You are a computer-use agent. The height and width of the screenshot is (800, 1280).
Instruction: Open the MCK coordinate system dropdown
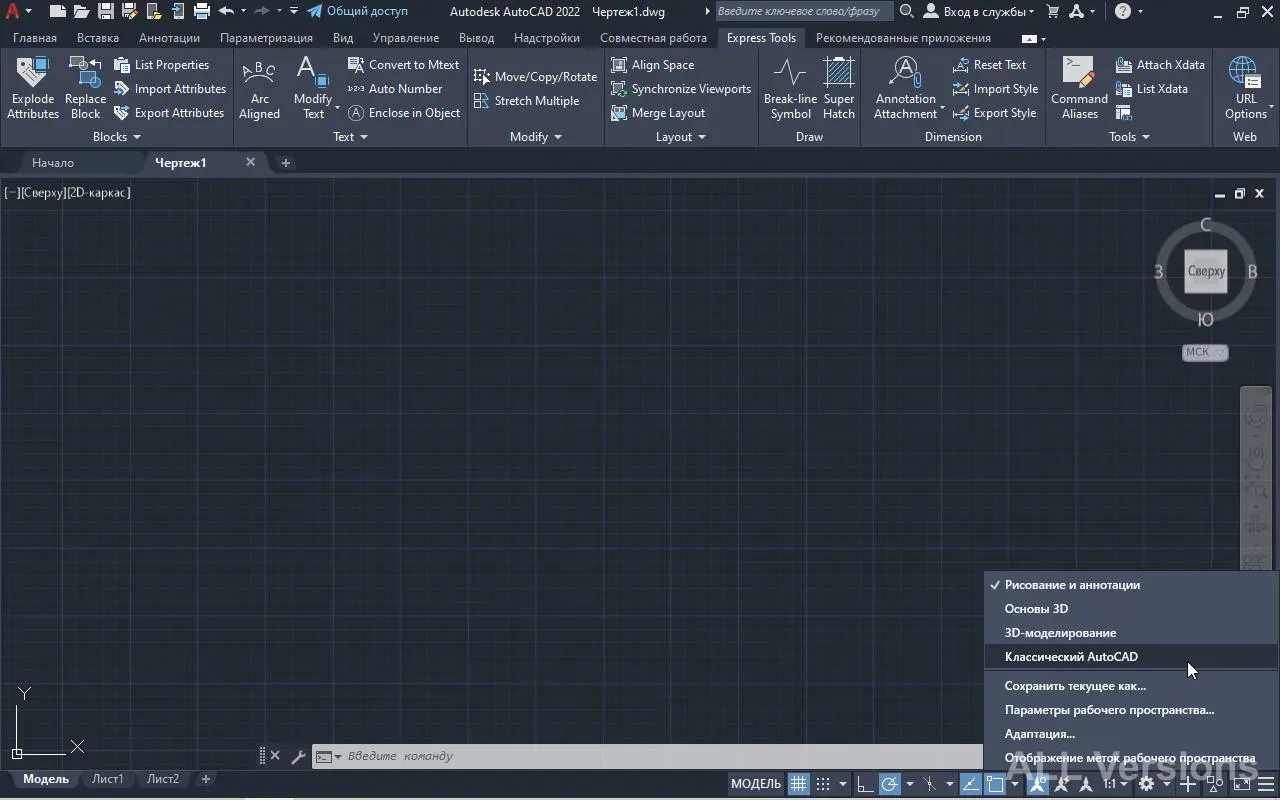pyautogui.click(x=1204, y=352)
